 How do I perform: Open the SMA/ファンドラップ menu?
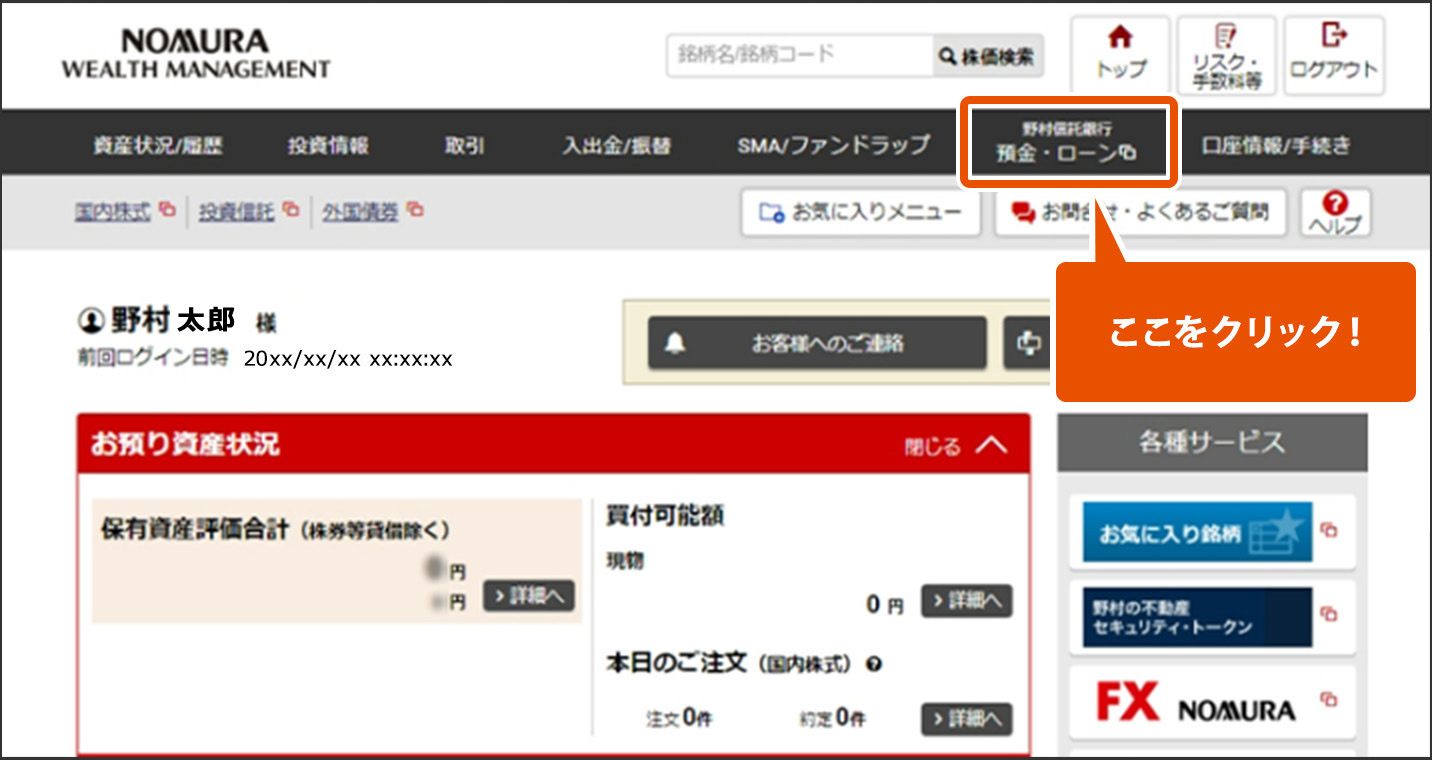[x=833, y=146]
